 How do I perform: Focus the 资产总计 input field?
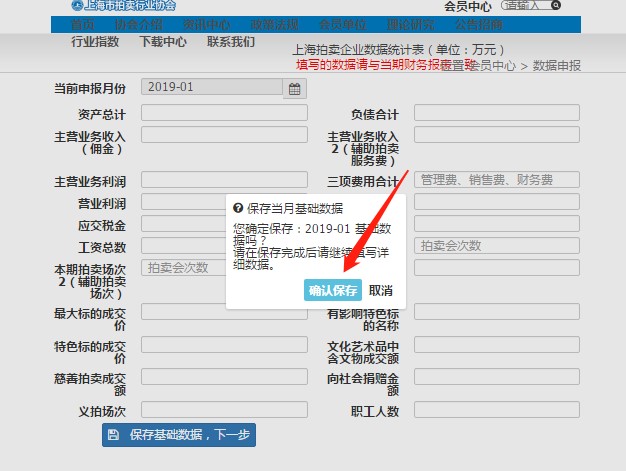tap(224, 112)
